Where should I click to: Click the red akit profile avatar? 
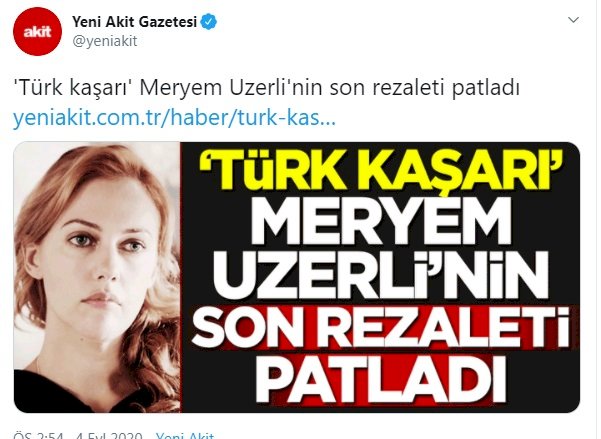tap(37, 31)
